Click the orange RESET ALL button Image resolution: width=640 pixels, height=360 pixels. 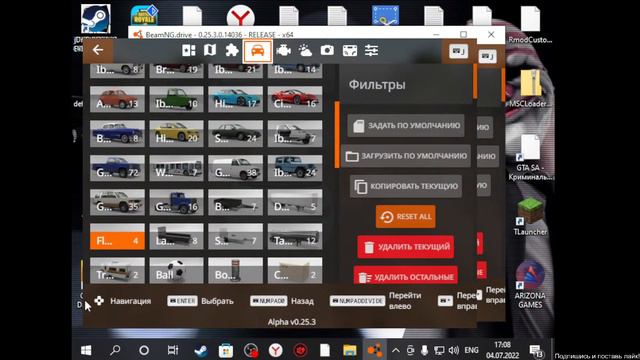tap(406, 216)
